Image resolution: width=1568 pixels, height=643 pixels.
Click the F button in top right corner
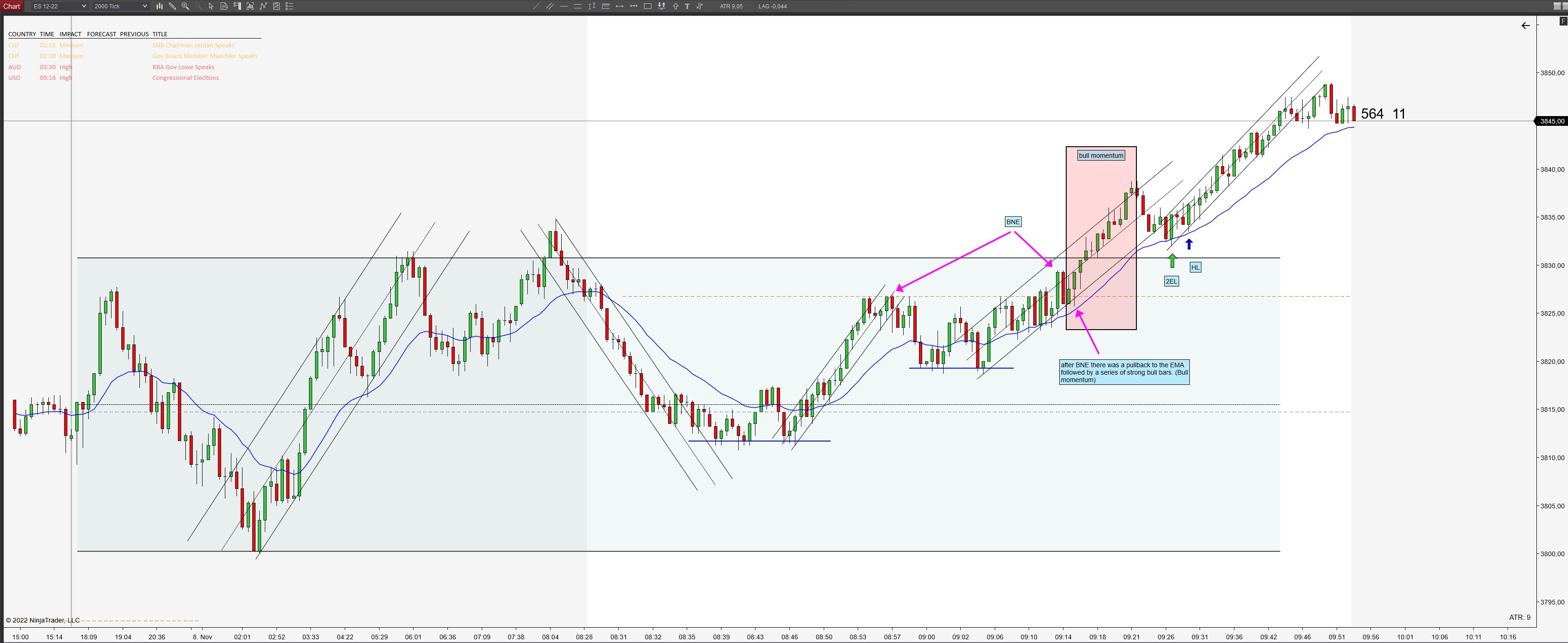pyautogui.click(x=1563, y=21)
